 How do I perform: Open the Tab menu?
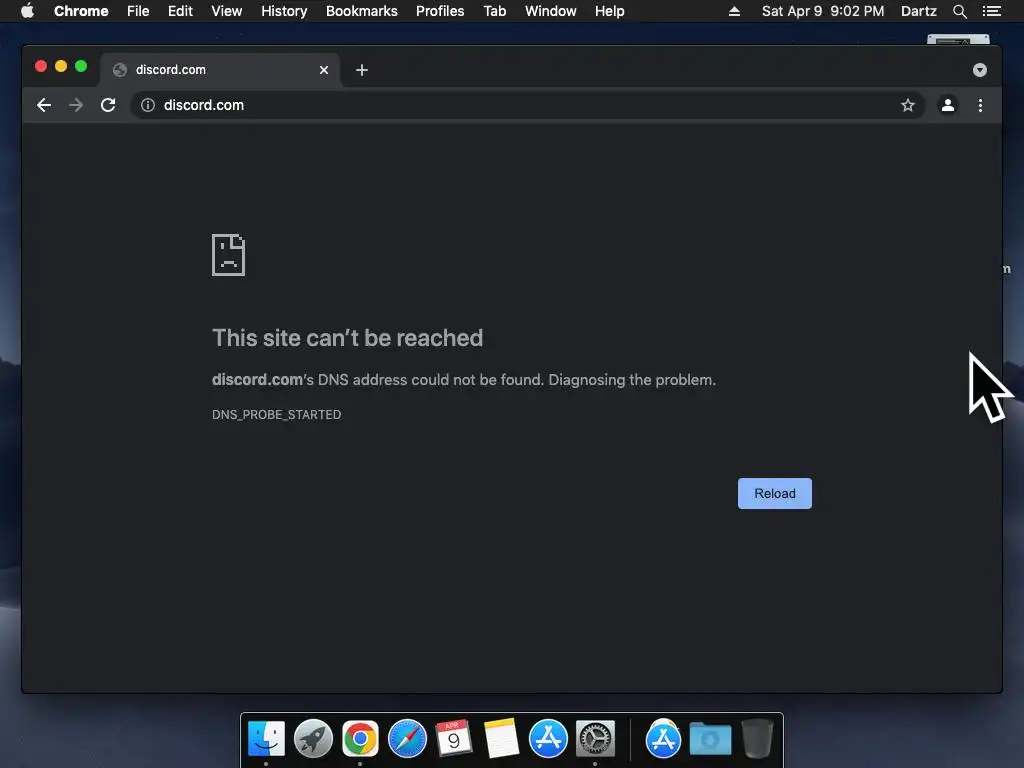(494, 11)
